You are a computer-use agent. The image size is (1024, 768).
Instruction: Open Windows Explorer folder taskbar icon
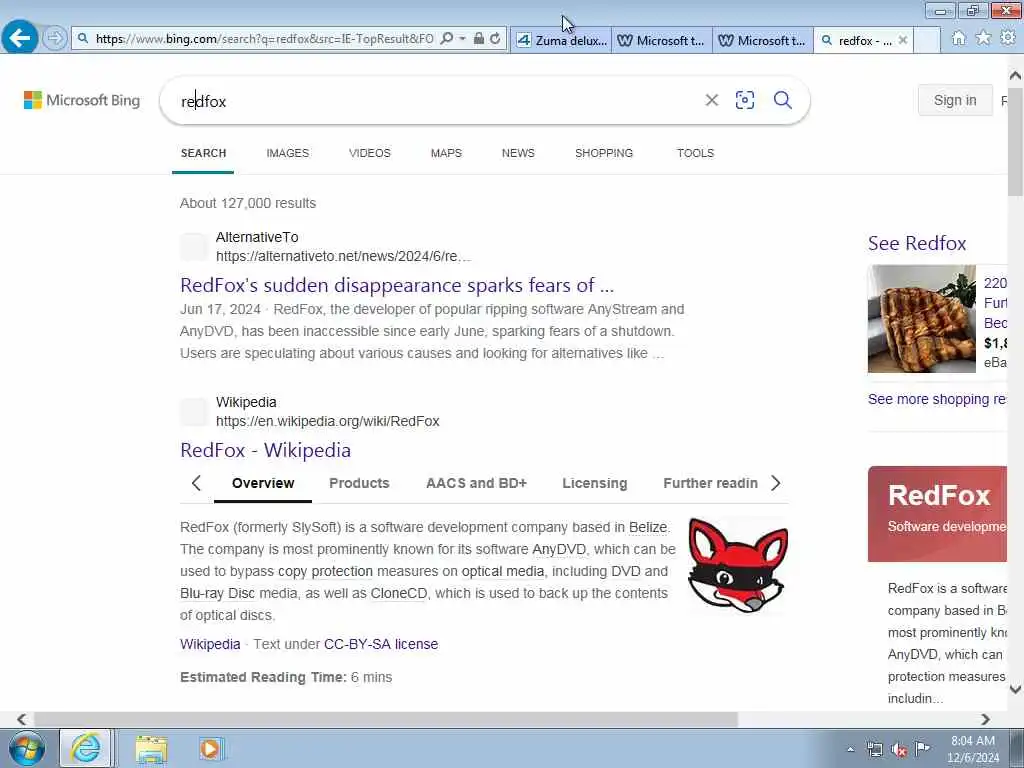[152, 749]
